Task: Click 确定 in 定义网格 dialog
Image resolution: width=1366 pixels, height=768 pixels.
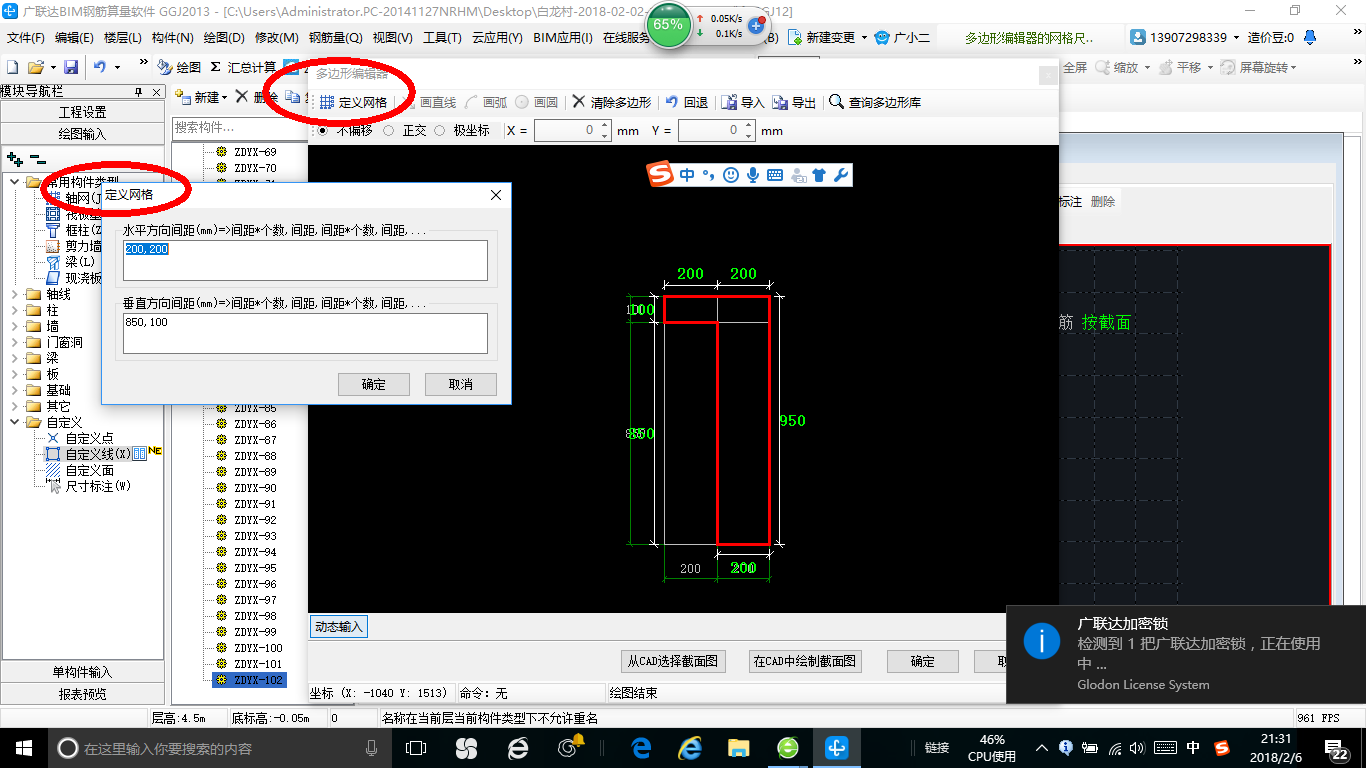Action: [374, 384]
